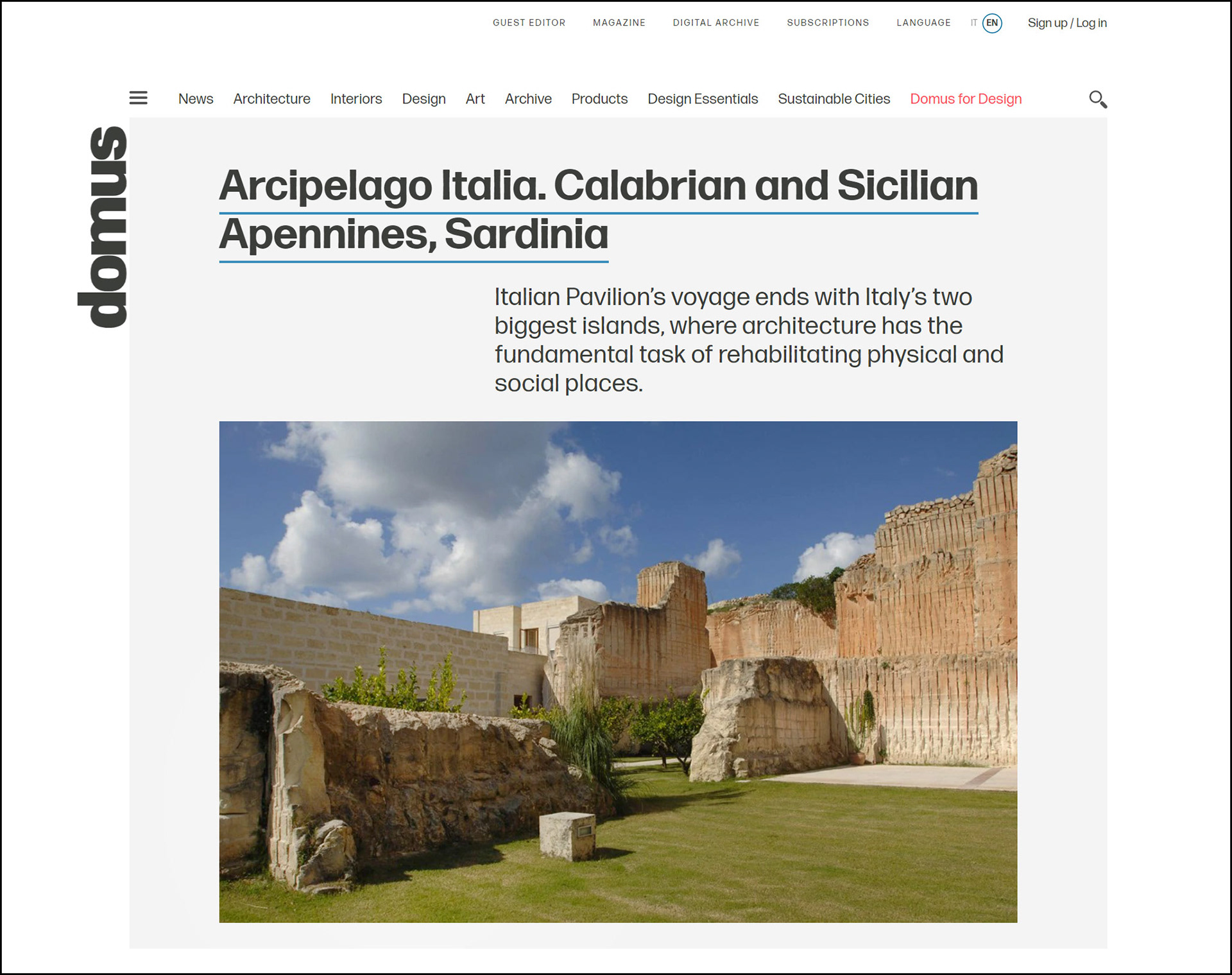
Task: Go to the Architecture section
Action: click(271, 99)
